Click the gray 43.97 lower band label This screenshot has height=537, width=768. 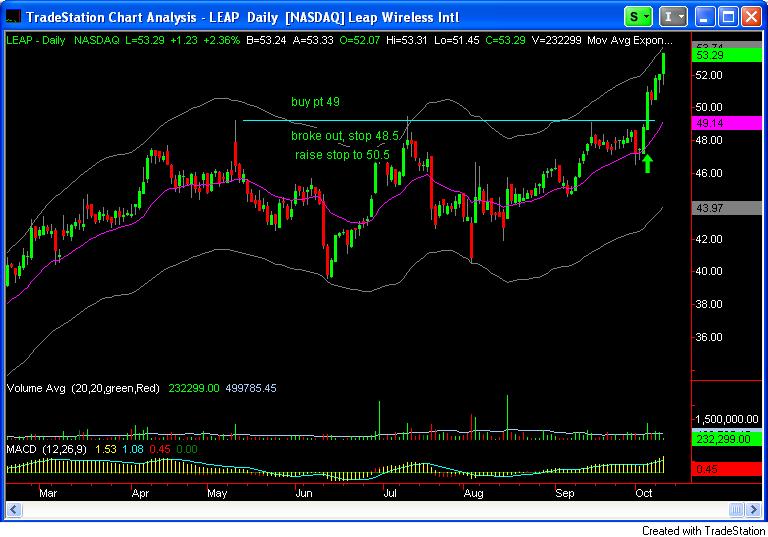727,208
